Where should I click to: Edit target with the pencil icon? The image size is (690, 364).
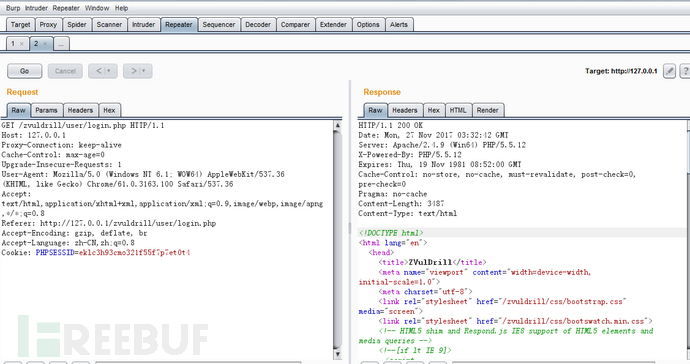pos(669,71)
